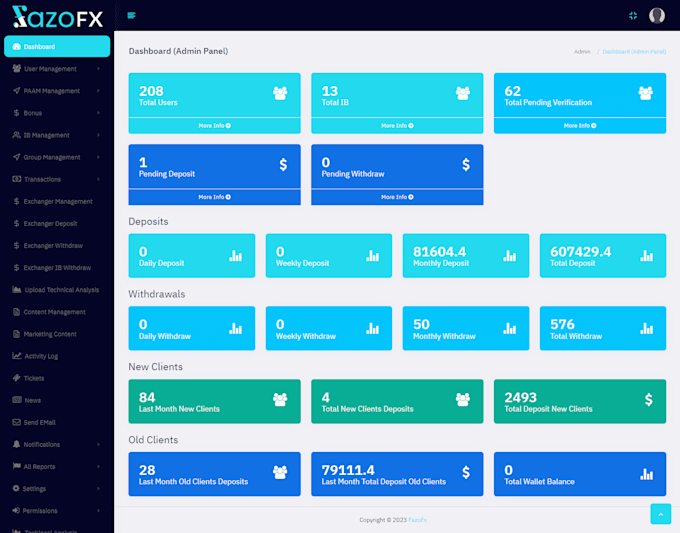The image size is (680, 533).
Task: Click the users icon on Total Users card
Action: click(x=280, y=93)
